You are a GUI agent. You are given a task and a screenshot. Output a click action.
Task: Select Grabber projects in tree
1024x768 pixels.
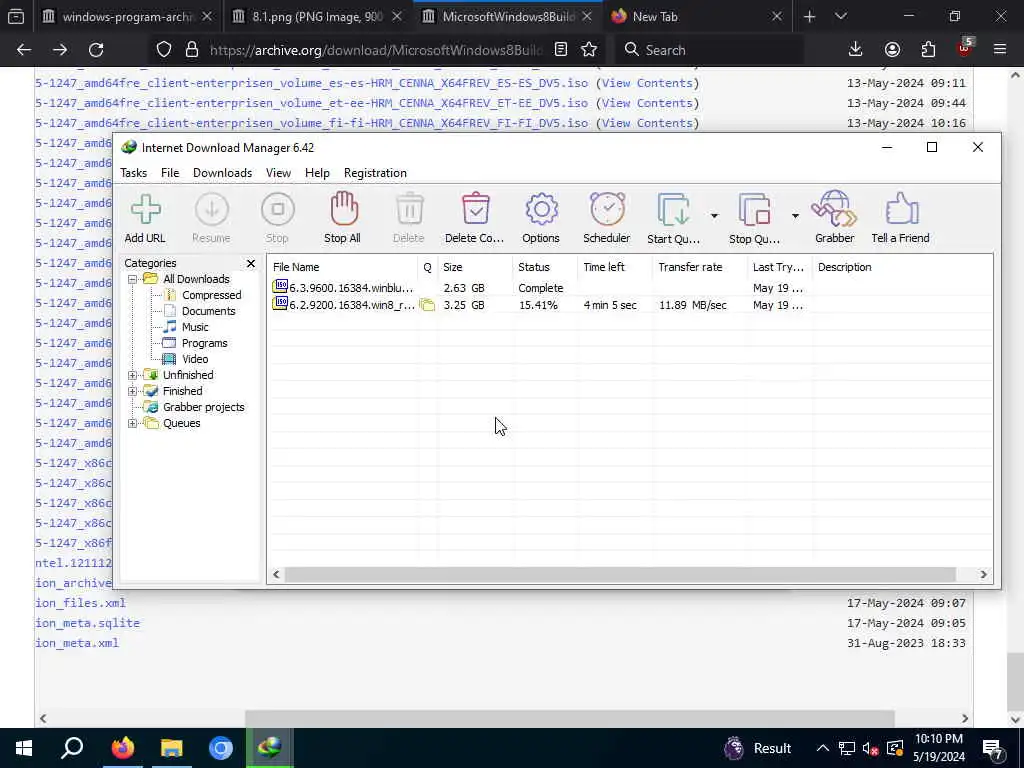[x=203, y=408]
